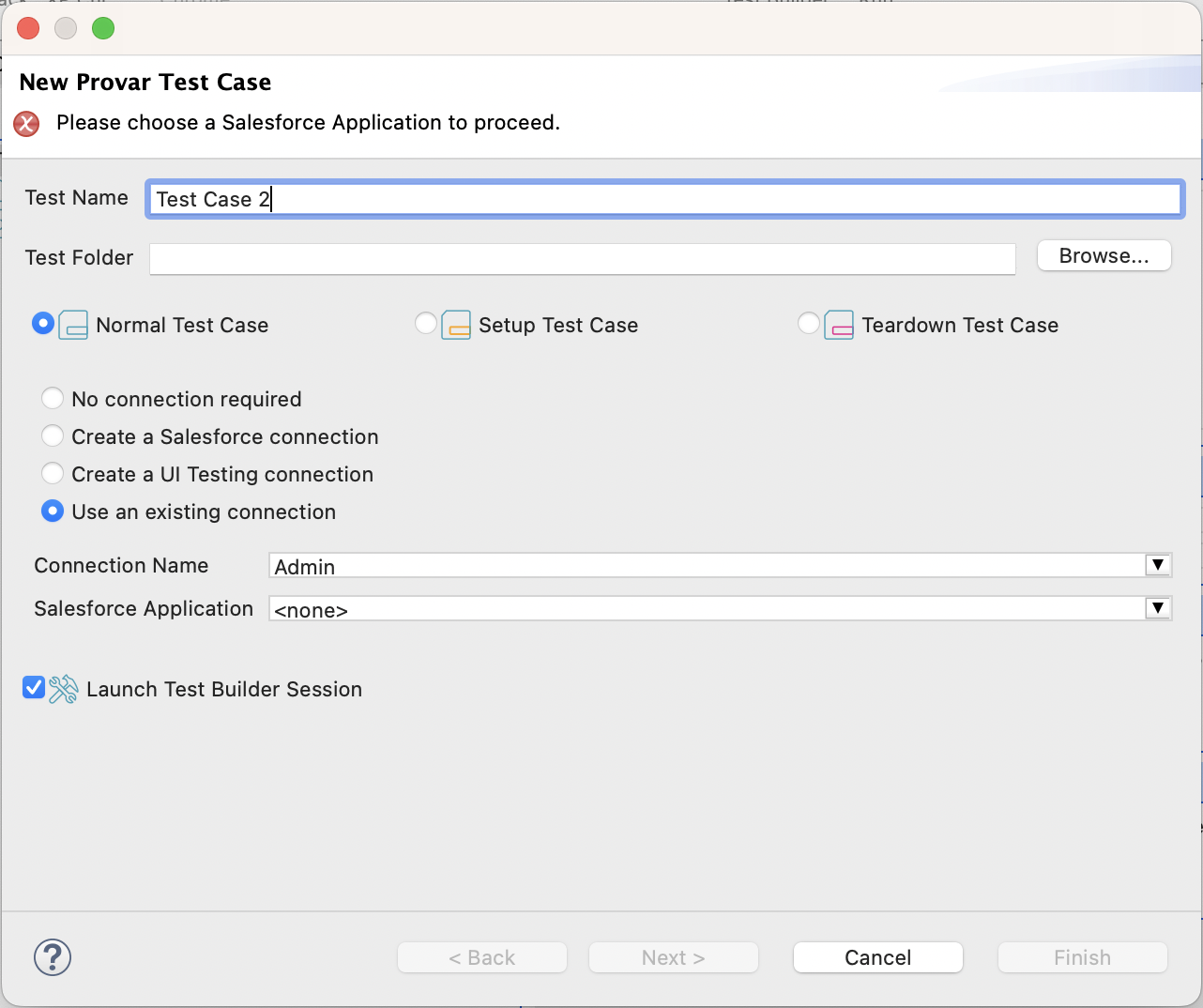The height and width of the screenshot is (1008, 1203).
Task: Click the Test Builder tools icon
Action: 62,688
